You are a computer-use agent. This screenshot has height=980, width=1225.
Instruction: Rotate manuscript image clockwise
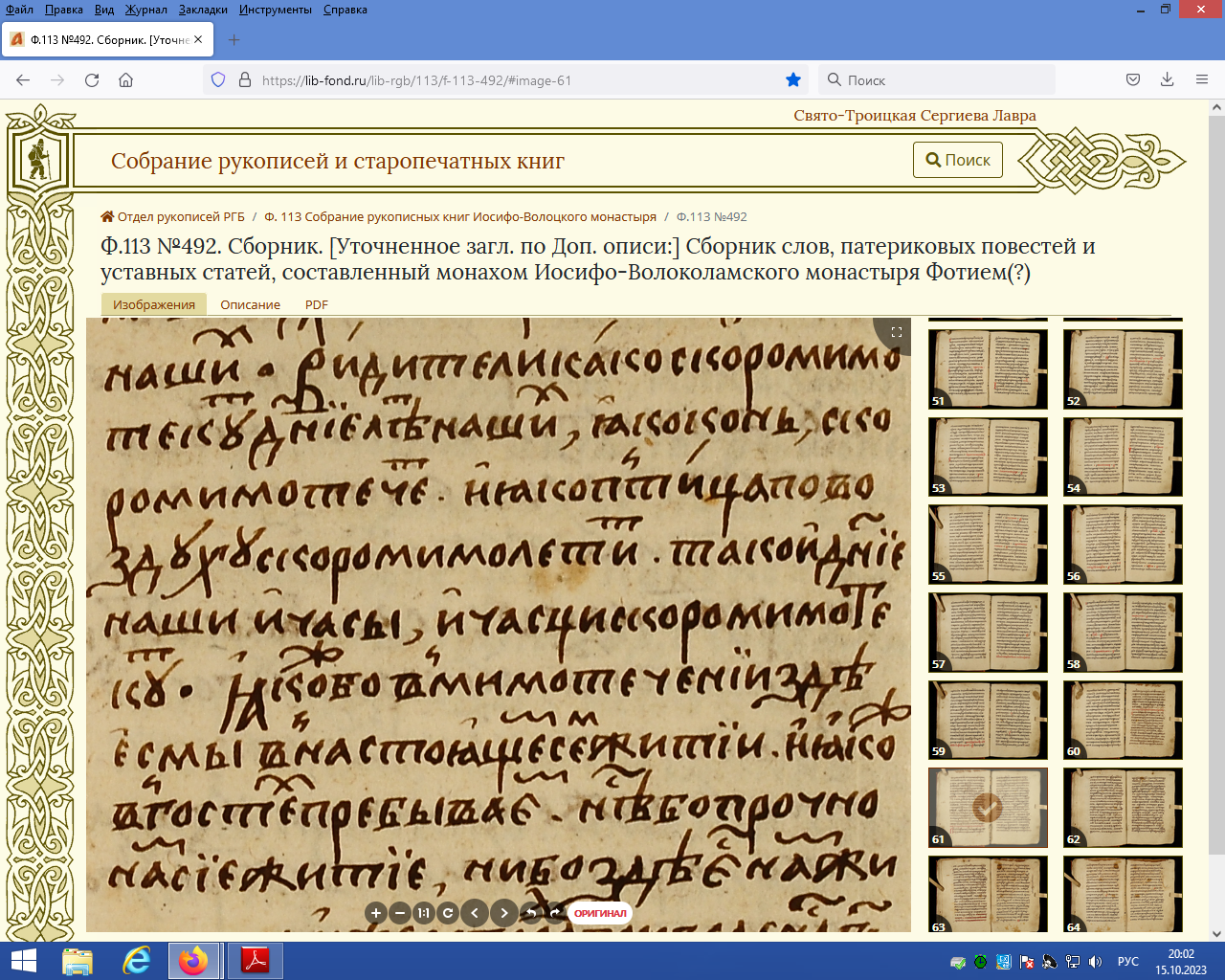click(x=554, y=913)
